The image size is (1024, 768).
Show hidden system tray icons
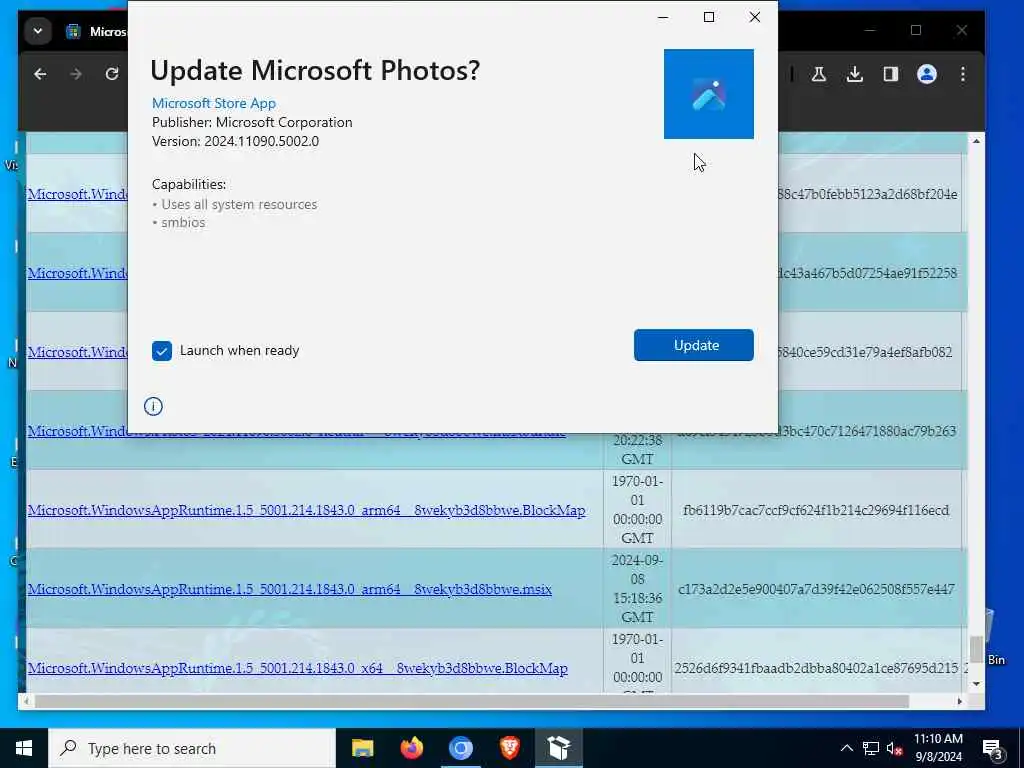(x=846, y=748)
